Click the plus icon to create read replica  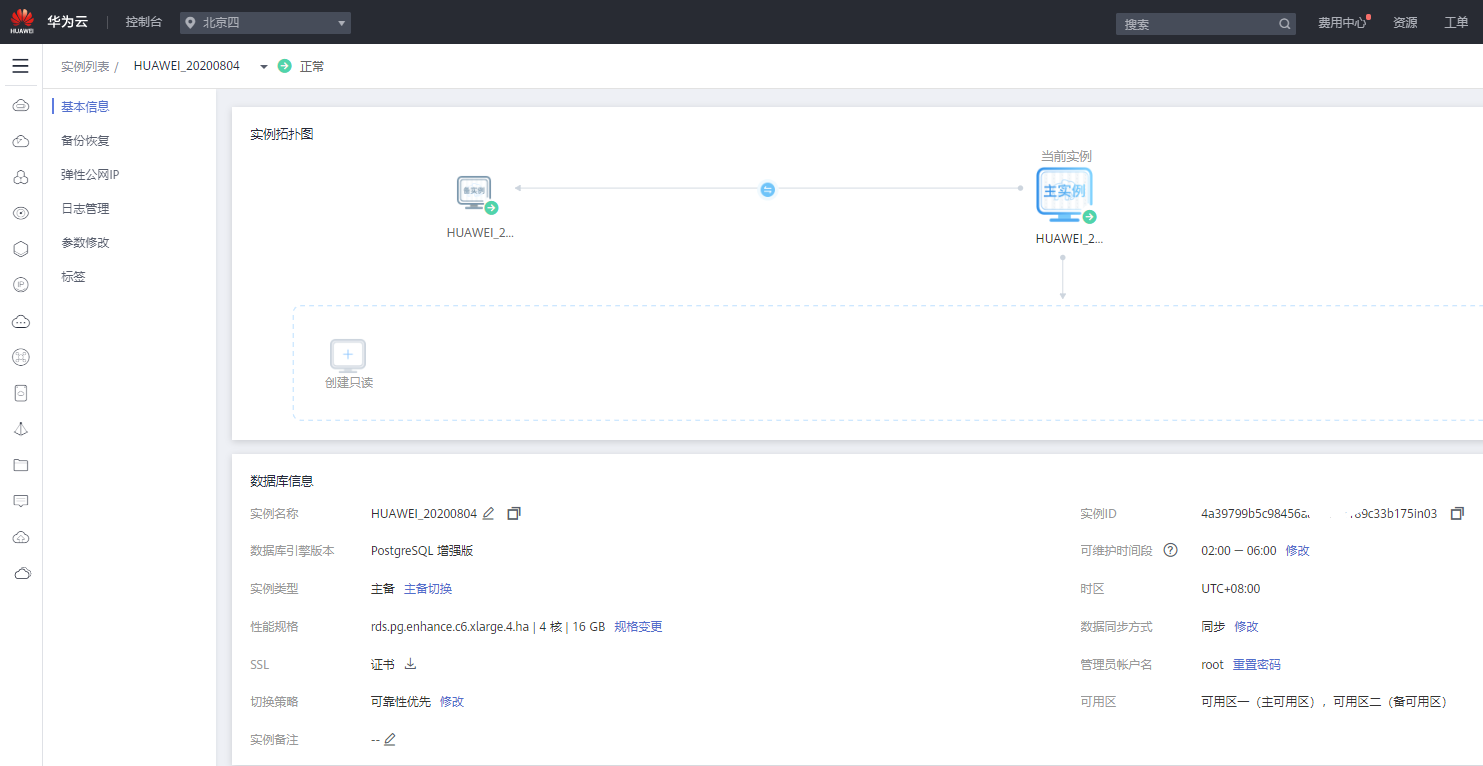(x=348, y=355)
